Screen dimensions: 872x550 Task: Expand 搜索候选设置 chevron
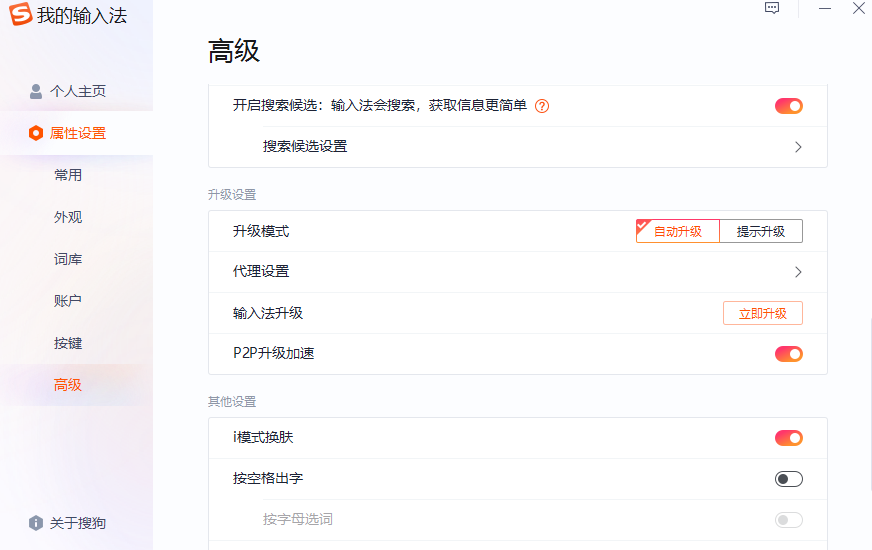tap(798, 147)
